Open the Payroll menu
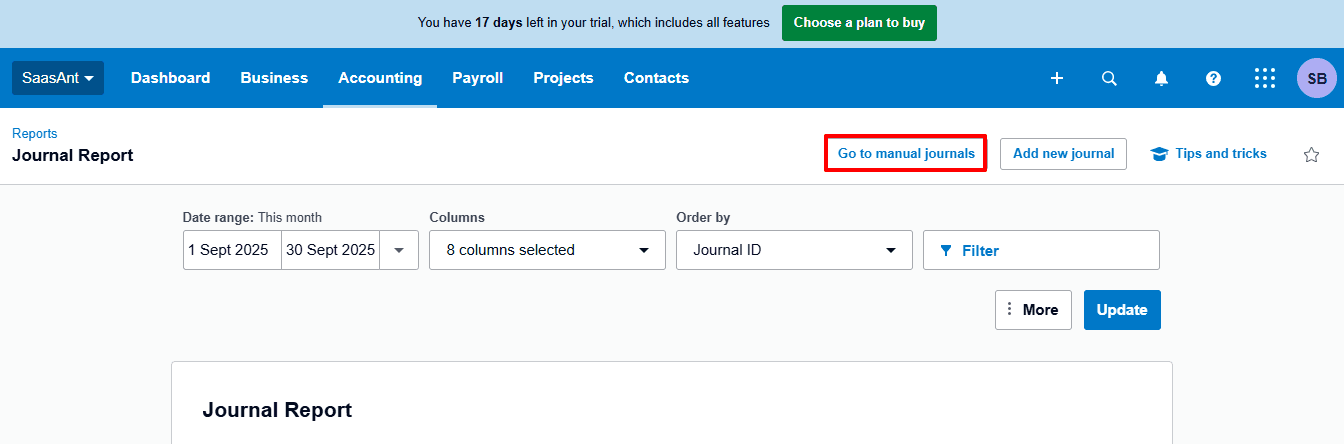This screenshot has width=1344, height=444. coord(477,78)
